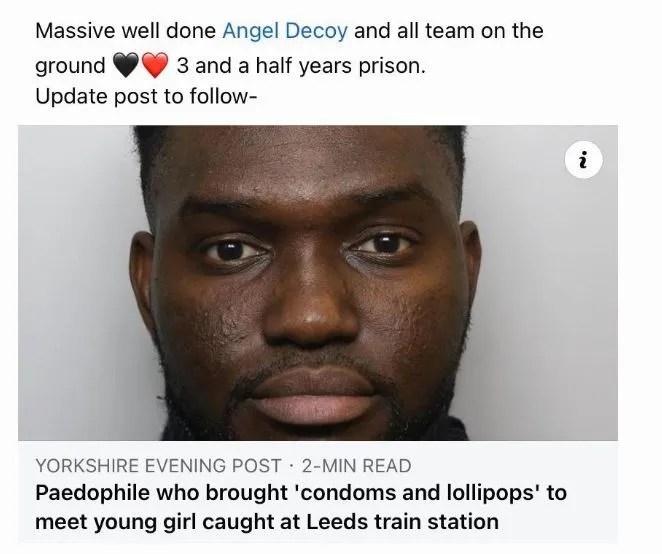This screenshot has width=662, height=554.
Task: Click the info icon on the preview image
Action: pos(583,160)
